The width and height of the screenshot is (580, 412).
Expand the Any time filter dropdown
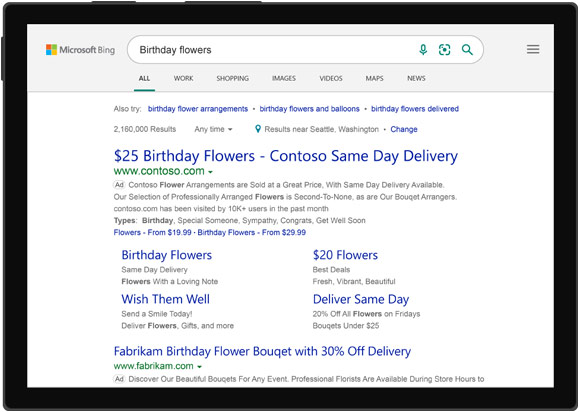click(x=213, y=129)
